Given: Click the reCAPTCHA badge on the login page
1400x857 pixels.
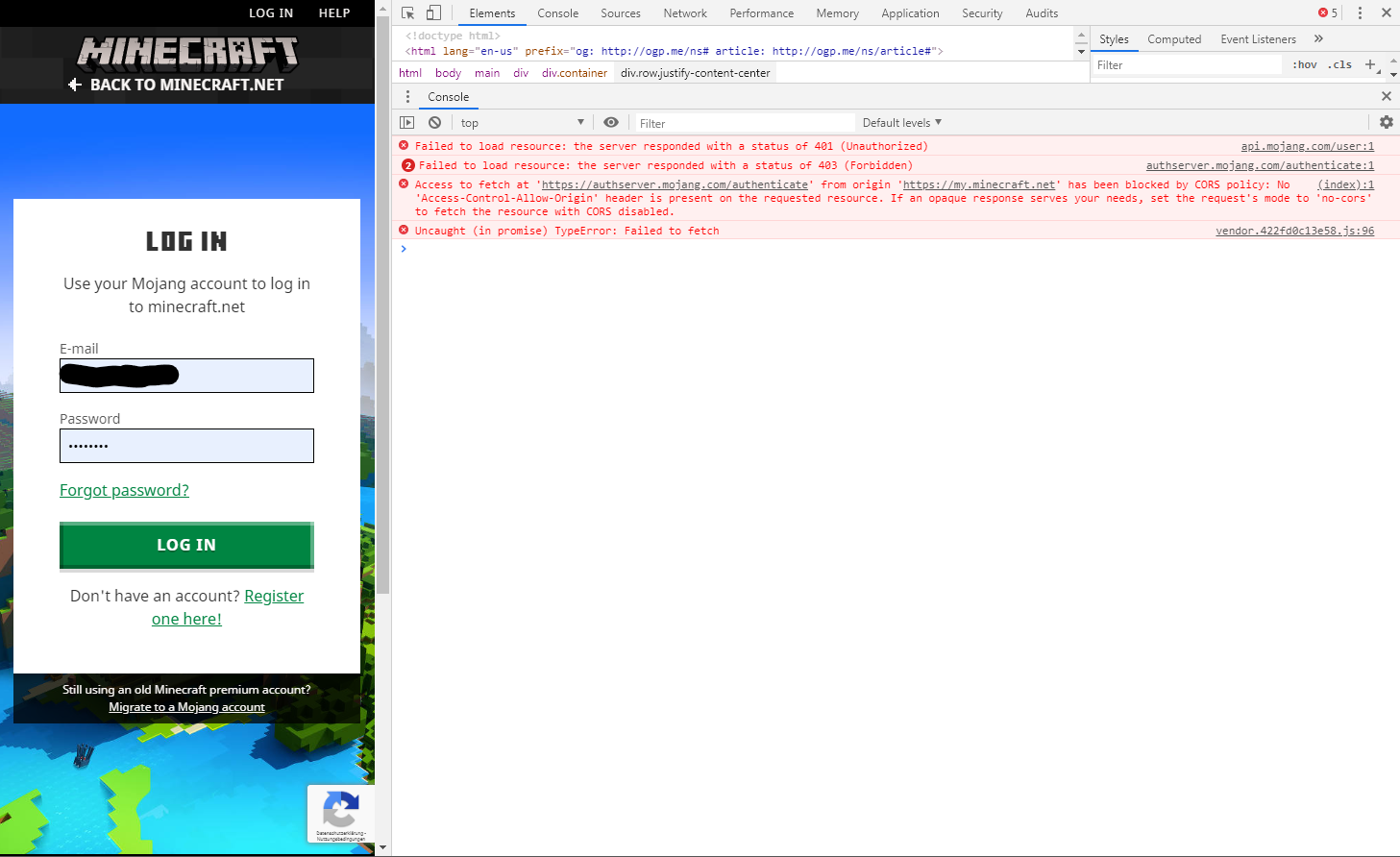Looking at the screenshot, I should 340,814.
